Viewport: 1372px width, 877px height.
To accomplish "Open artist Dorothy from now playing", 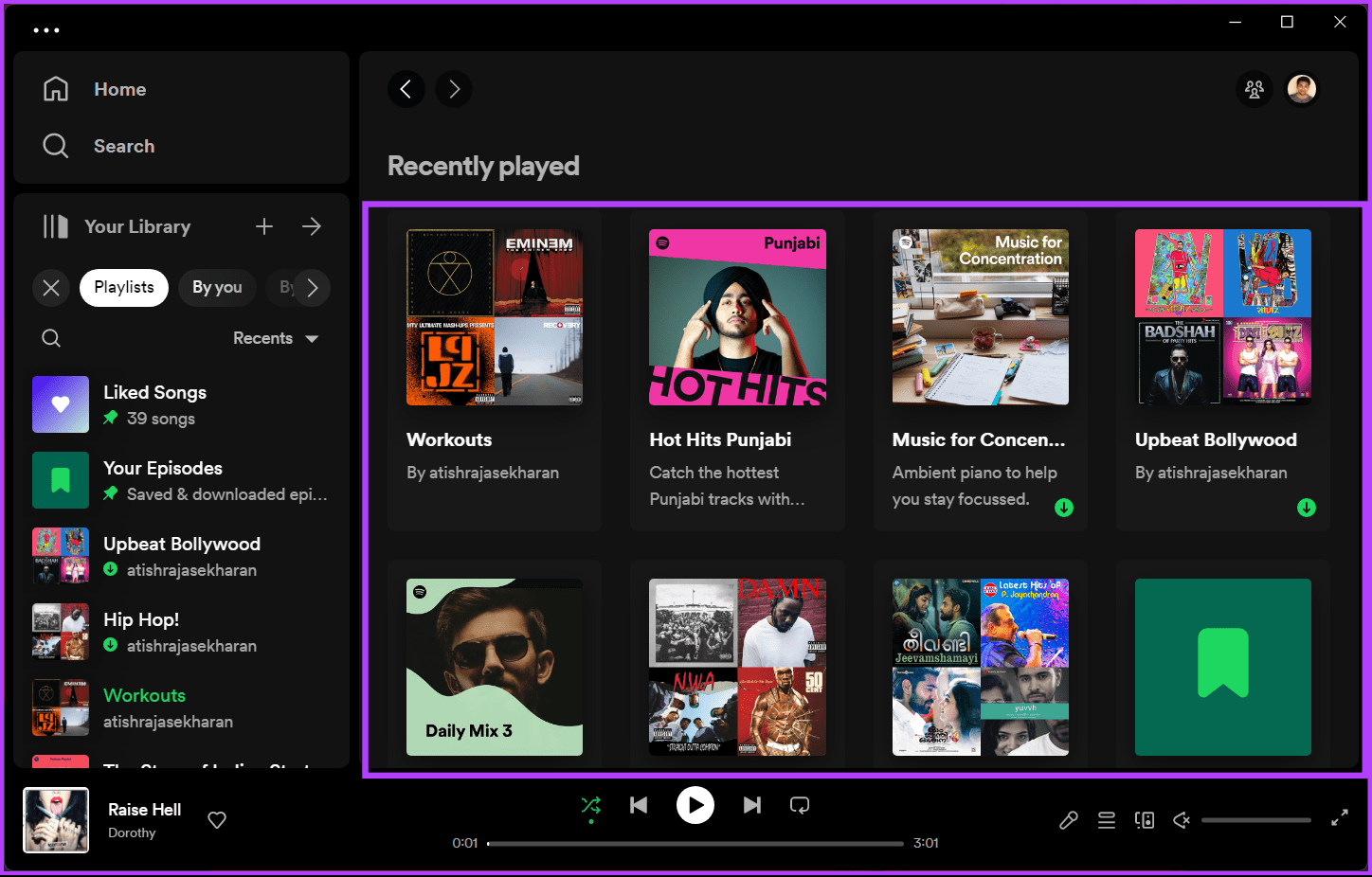I will click(x=132, y=833).
